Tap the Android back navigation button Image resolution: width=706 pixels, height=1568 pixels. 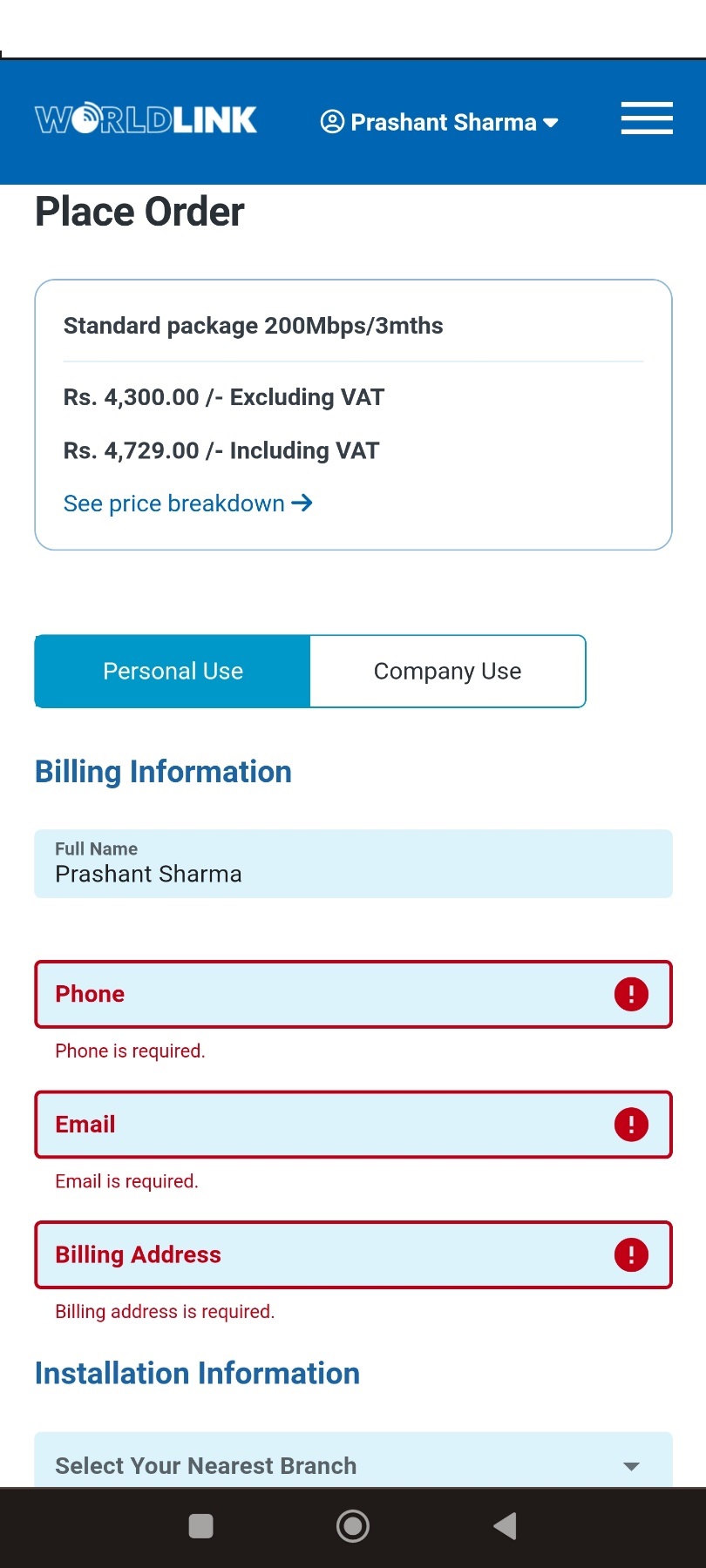point(505,1525)
